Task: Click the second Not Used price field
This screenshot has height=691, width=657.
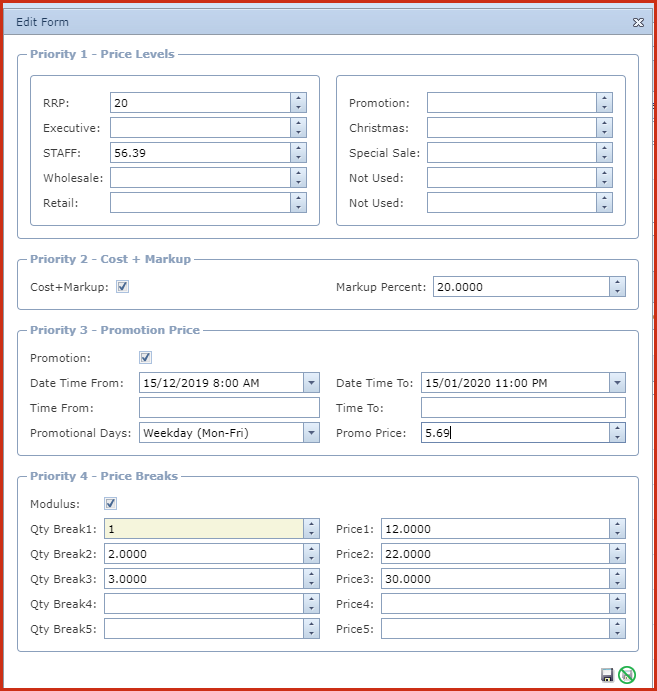Action: coord(512,203)
